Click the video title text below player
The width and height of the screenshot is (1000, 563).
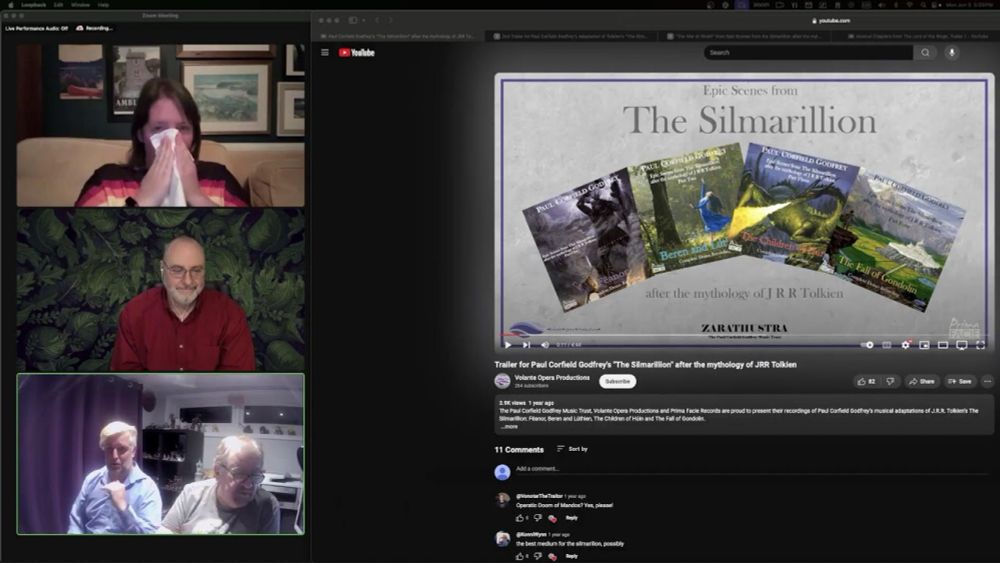(645, 365)
